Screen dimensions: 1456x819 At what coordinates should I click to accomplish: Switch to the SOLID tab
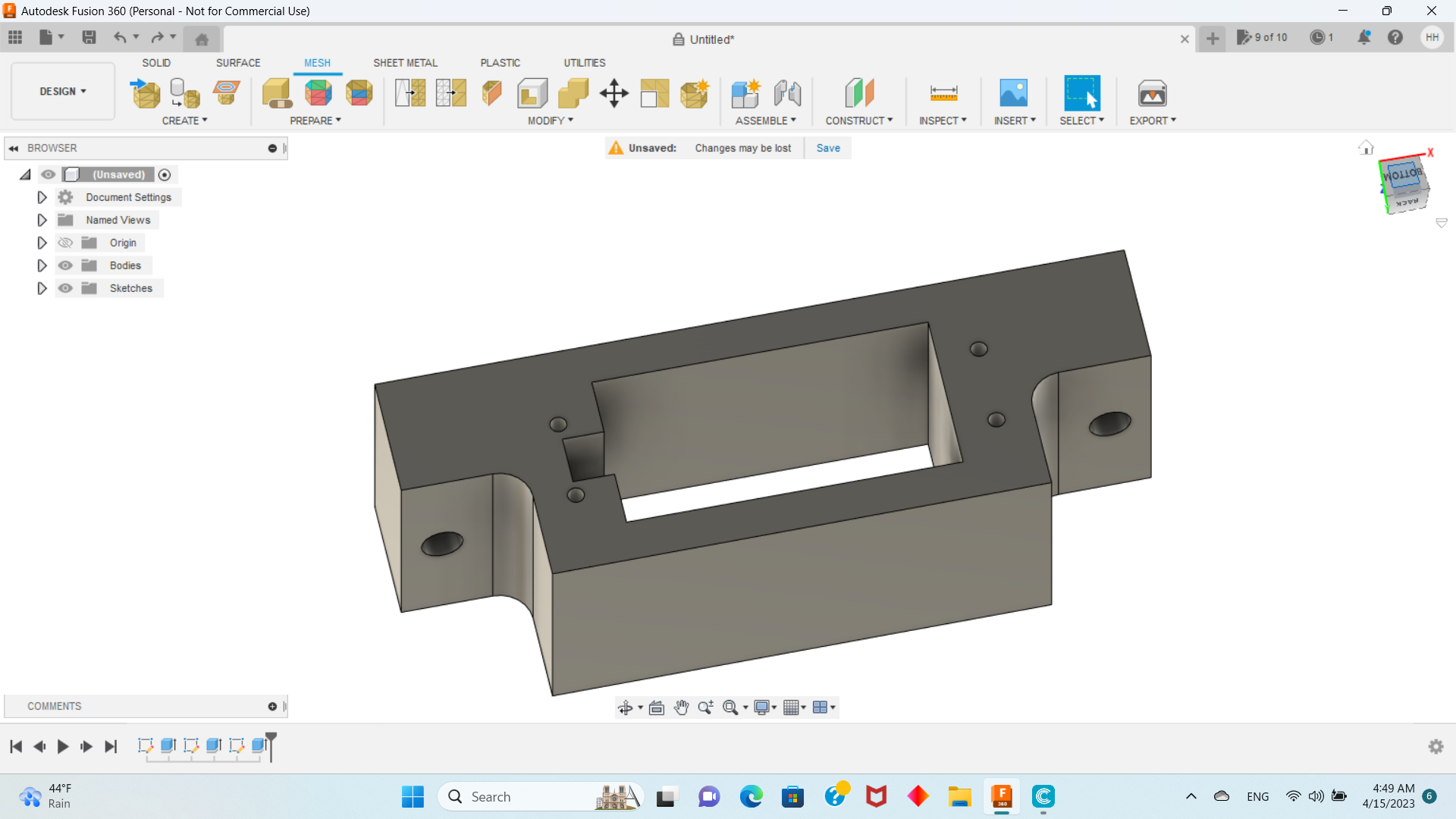click(156, 63)
